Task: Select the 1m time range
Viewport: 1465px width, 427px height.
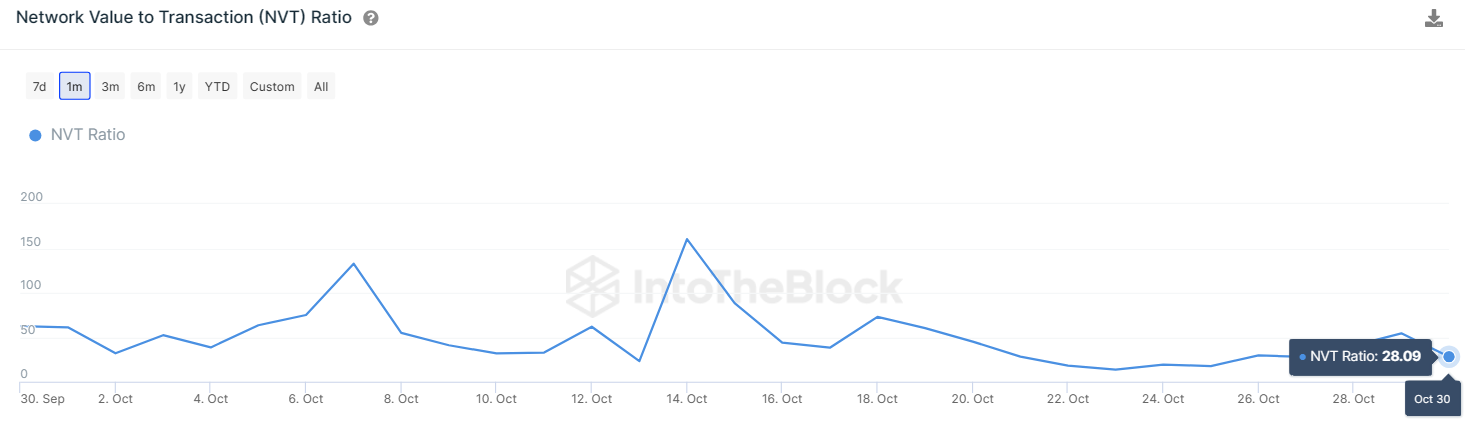Action: (75, 87)
